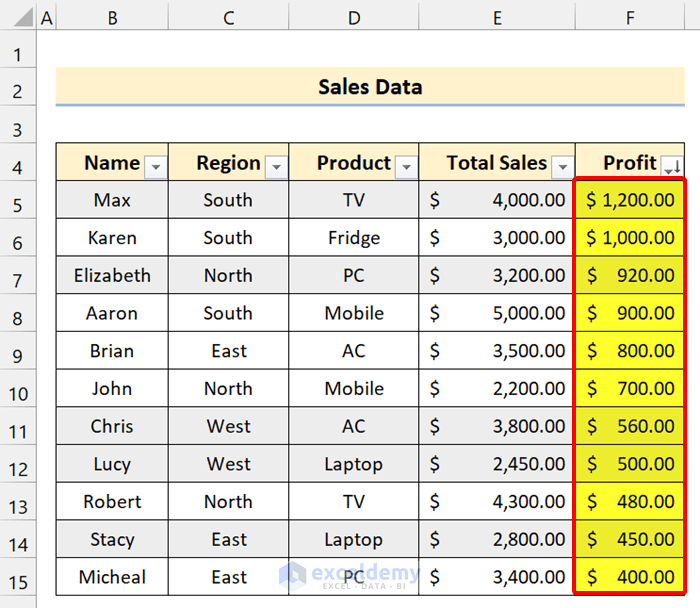Screen dimensions: 700x608
Task: Select column E header
Action: pos(497,17)
